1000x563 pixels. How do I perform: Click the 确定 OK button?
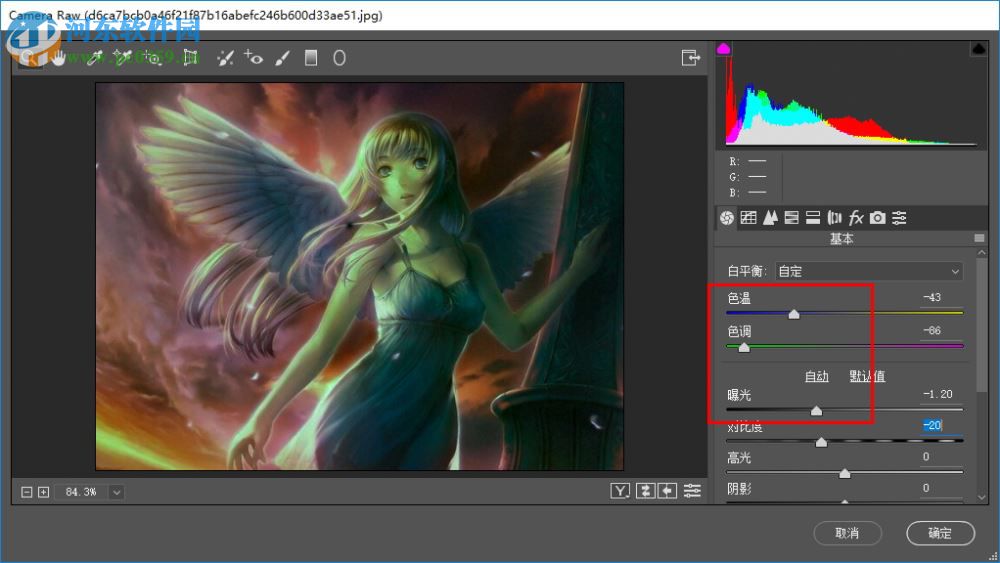coord(940,533)
